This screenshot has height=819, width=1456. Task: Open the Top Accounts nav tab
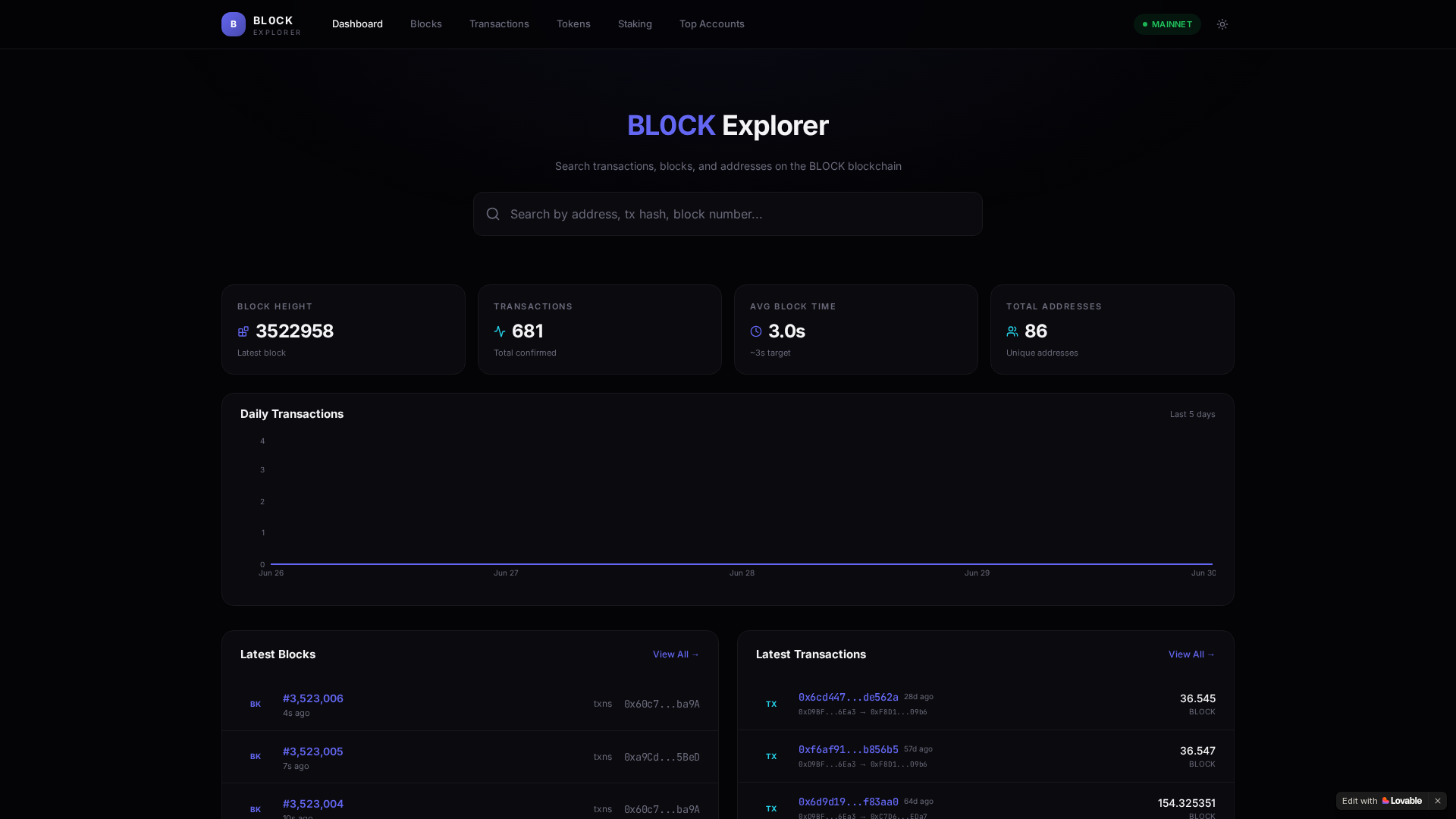pos(712,24)
